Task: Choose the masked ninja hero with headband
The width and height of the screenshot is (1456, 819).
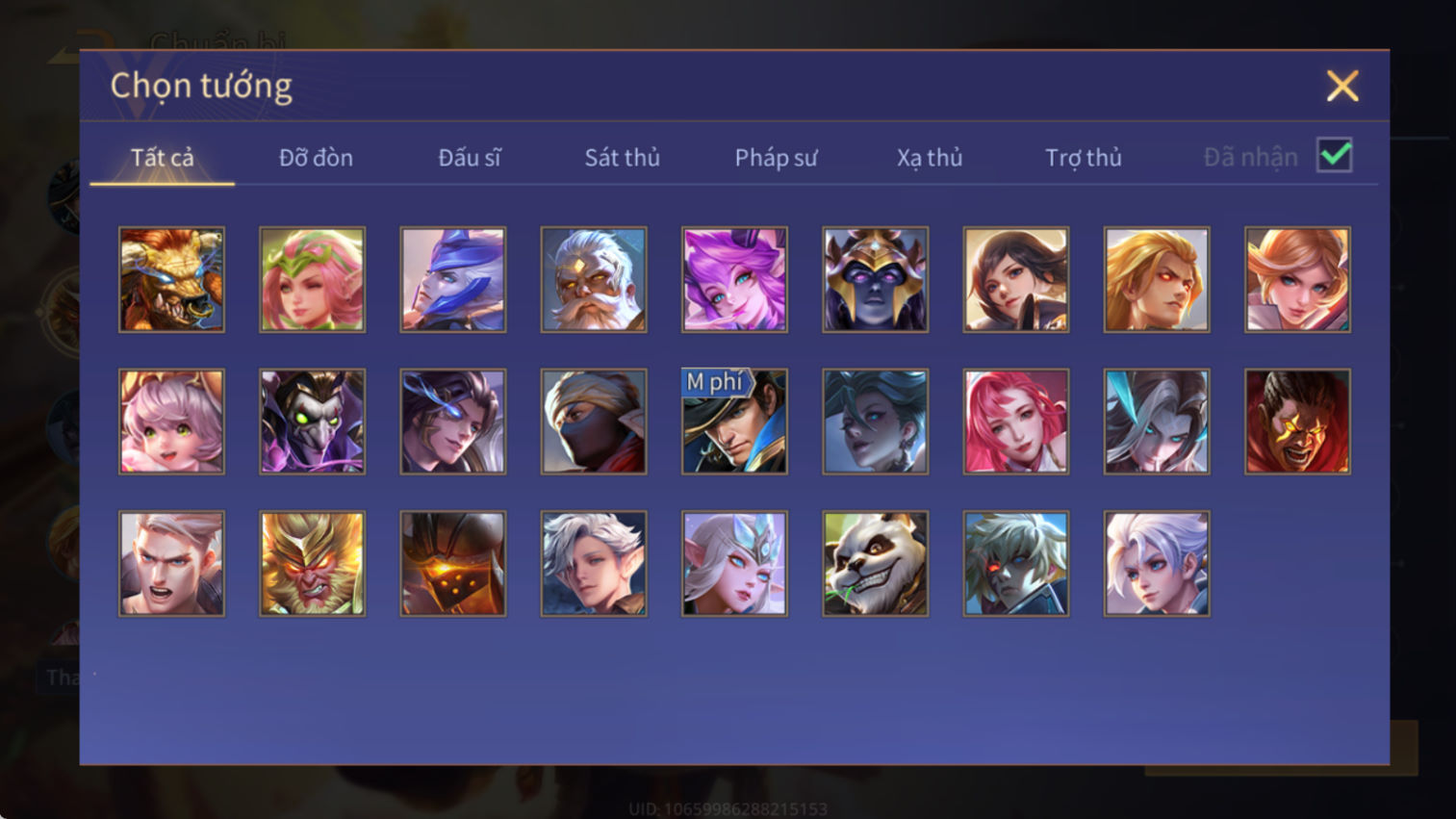Action: (x=594, y=422)
